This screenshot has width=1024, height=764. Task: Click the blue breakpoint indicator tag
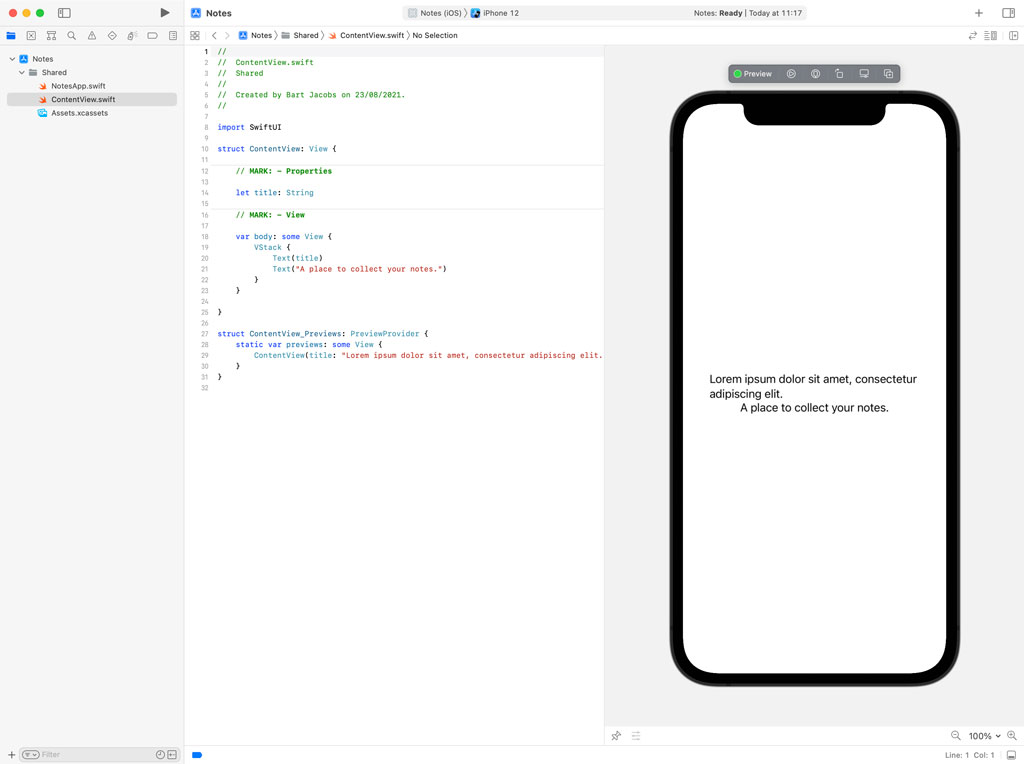[x=197, y=755]
